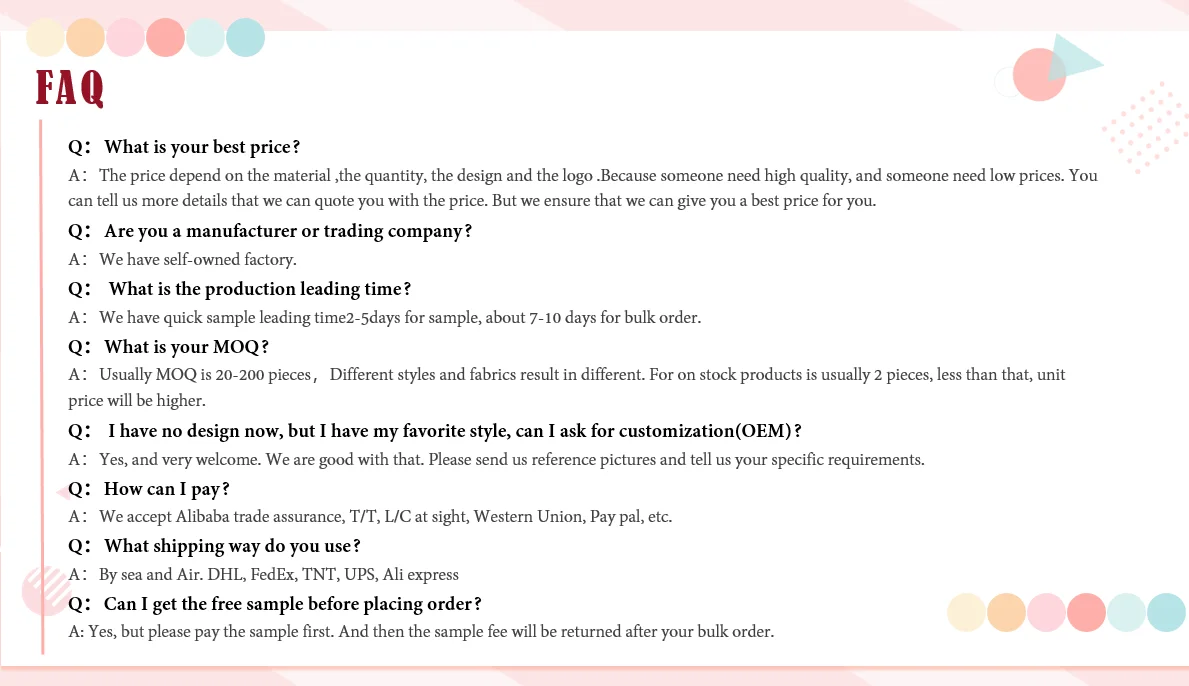Click the OEM customization question
This screenshot has height=686, width=1189.
coord(435,431)
